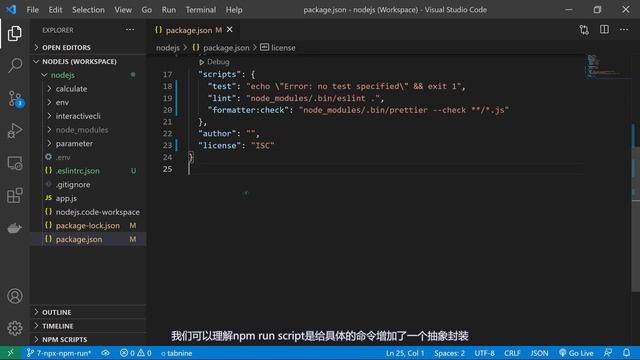Collapse the nodejs folder
This screenshot has width=640, height=360.
pyautogui.click(x=88, y=75)
